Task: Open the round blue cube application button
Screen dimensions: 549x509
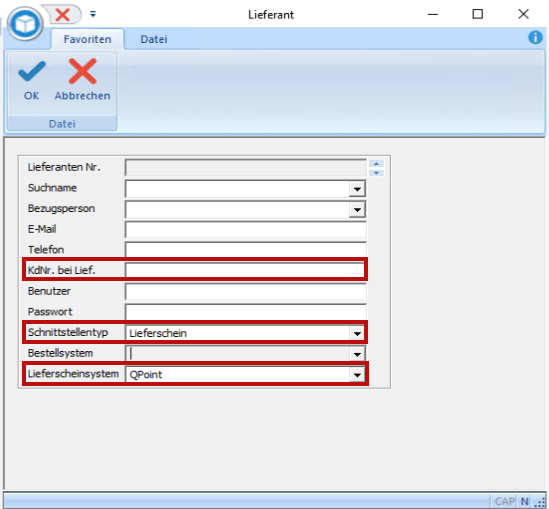Action: (x=25, y=24)
